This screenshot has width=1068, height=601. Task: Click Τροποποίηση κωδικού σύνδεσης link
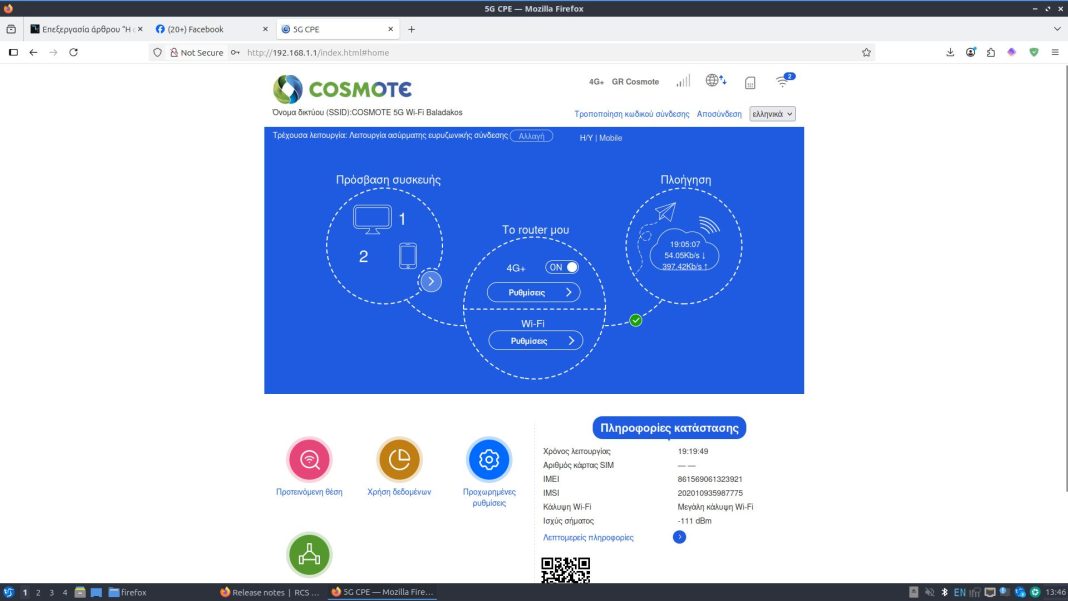click(631, 114)
